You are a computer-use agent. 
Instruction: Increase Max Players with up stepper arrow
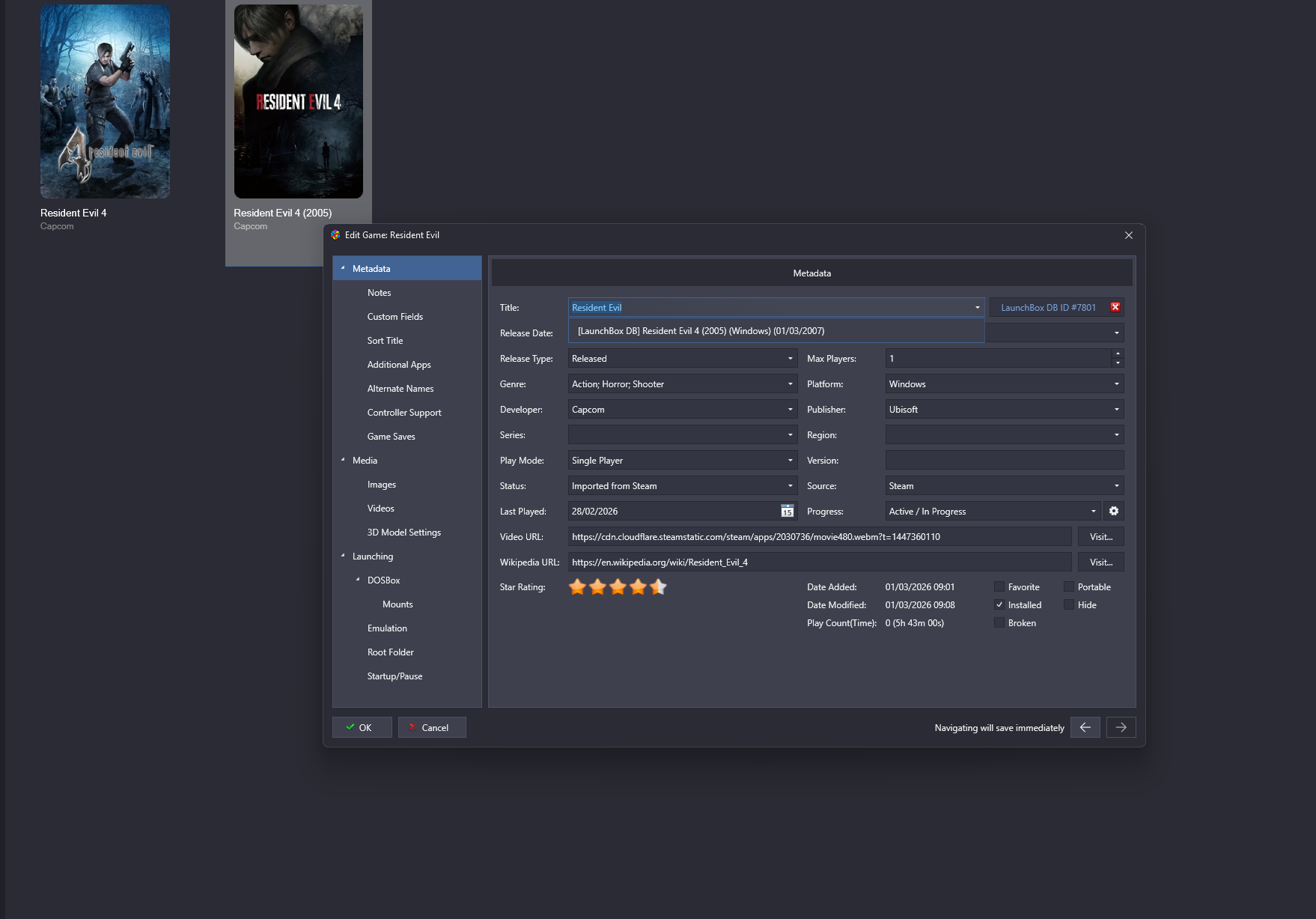[x=1118, y=354]
